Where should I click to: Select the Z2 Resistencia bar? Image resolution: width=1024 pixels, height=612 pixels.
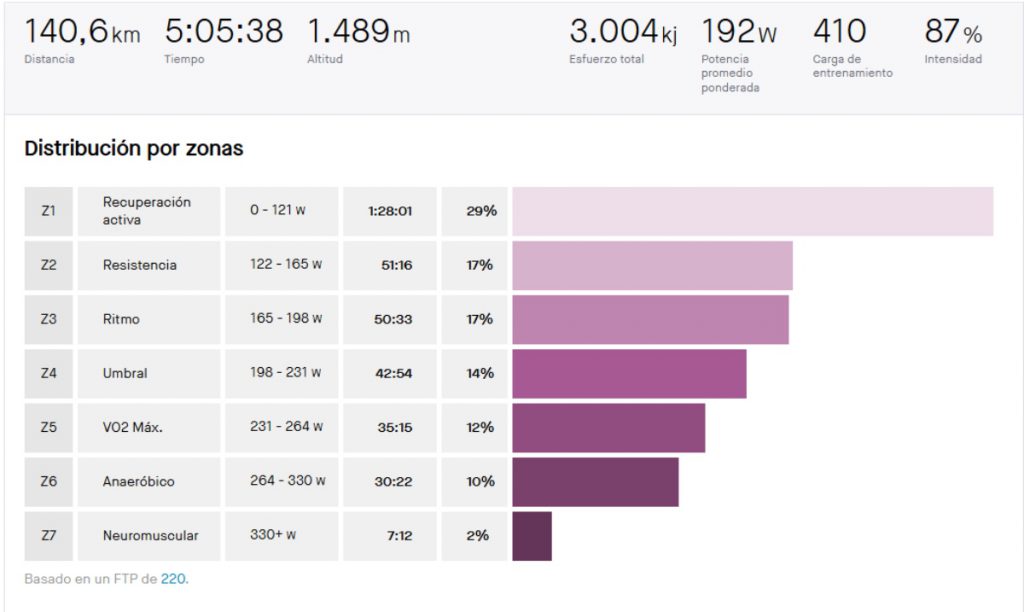[x=652, y=265]
